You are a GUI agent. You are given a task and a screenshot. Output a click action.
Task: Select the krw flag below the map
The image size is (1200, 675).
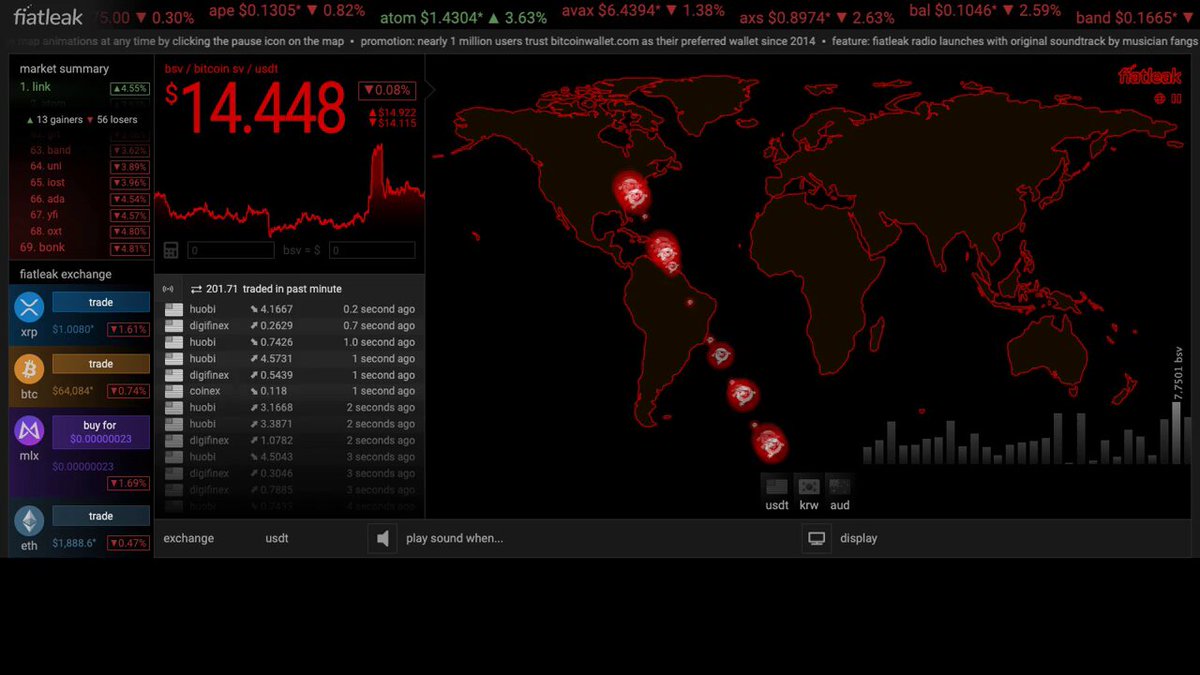click(809, 486)
